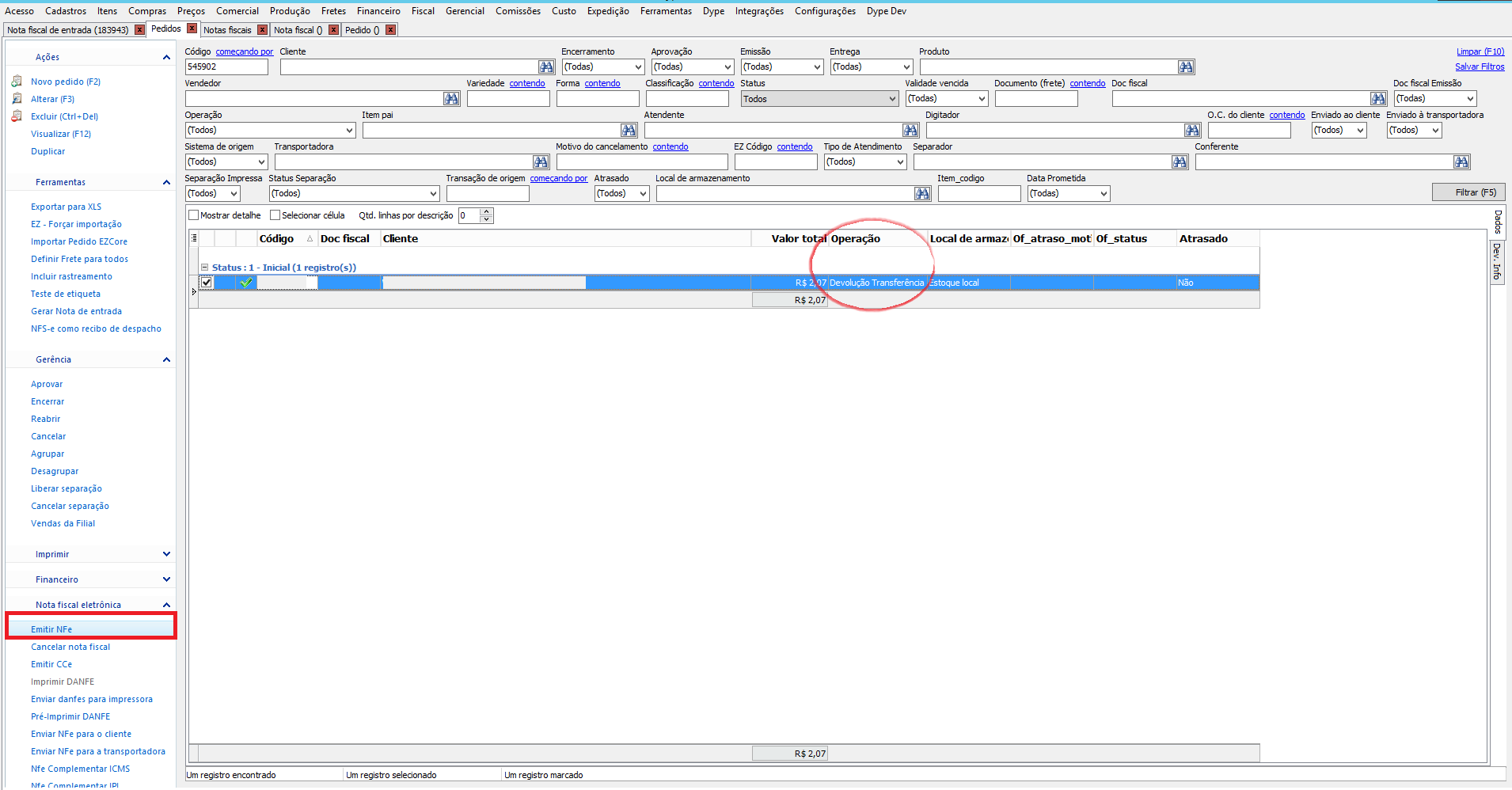
Task: Click the Variedade input field
Action: [508, 99]
